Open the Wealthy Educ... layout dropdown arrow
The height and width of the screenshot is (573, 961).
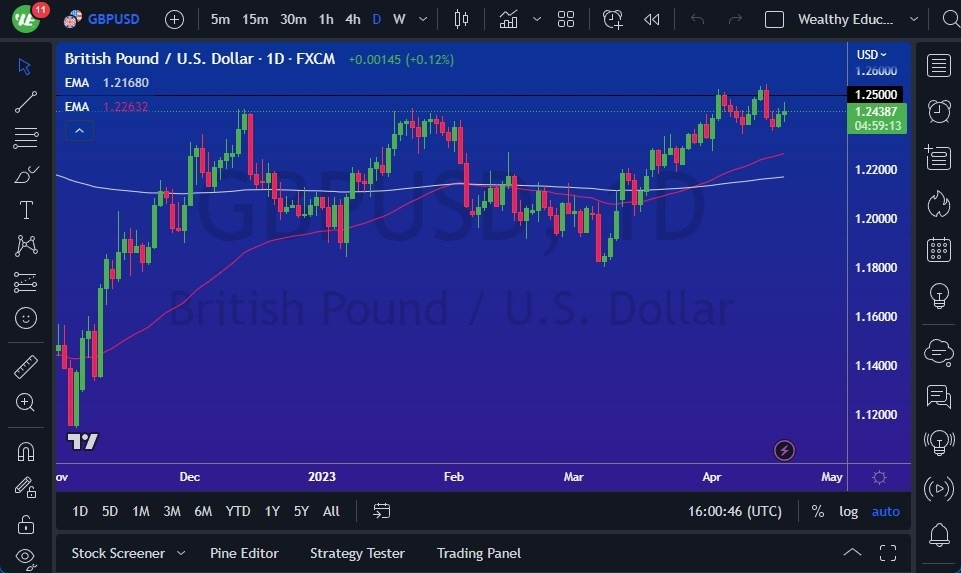point(914,20)
